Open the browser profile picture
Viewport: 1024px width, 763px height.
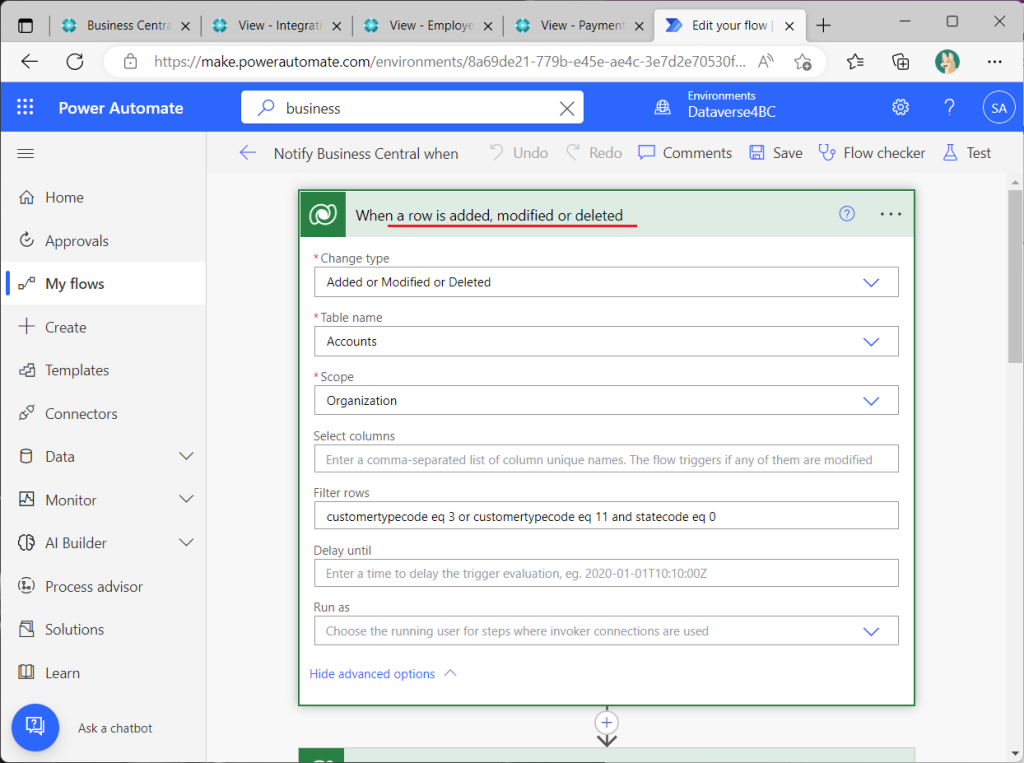[x=947, y=62]
